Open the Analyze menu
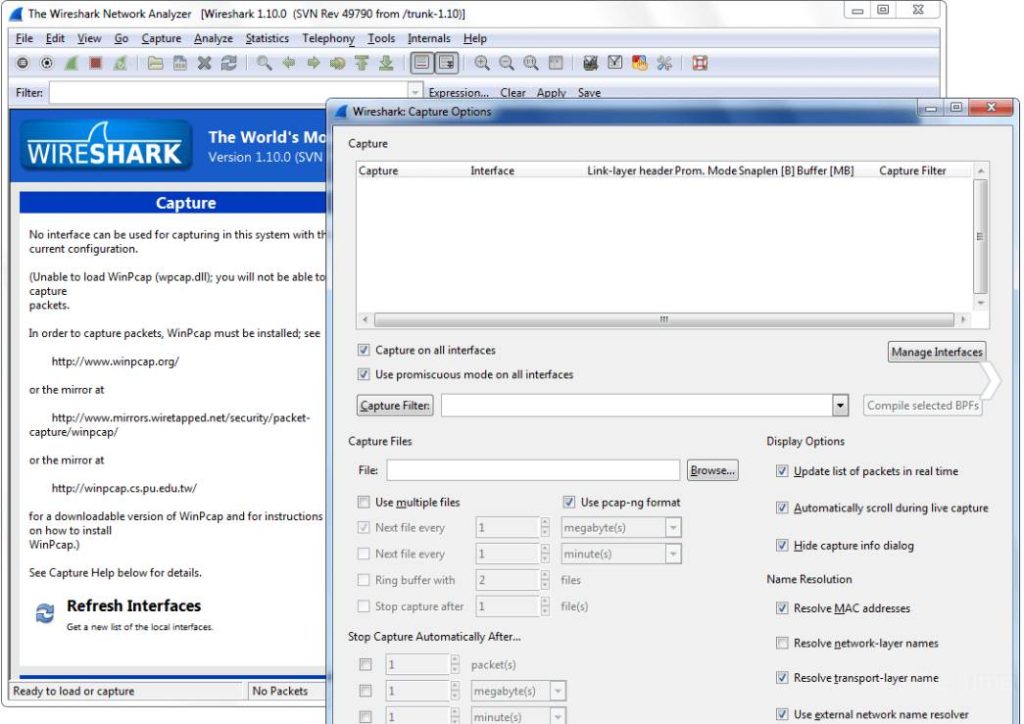Image resolution: width=1024 pixels, height=724 pixels. pyautogui.click(x=214, y=39)
